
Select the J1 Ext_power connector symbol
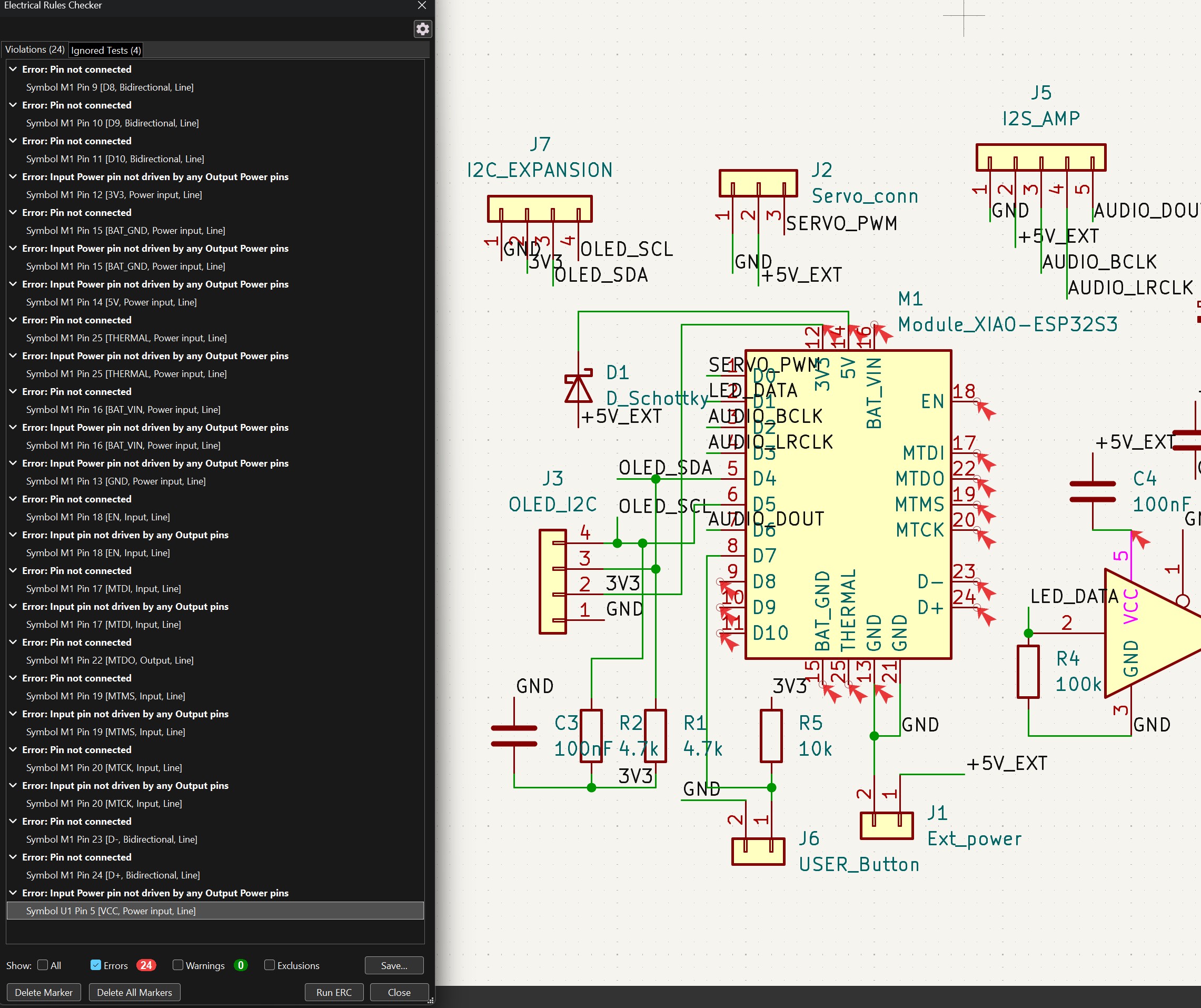[x=887, y=825]
